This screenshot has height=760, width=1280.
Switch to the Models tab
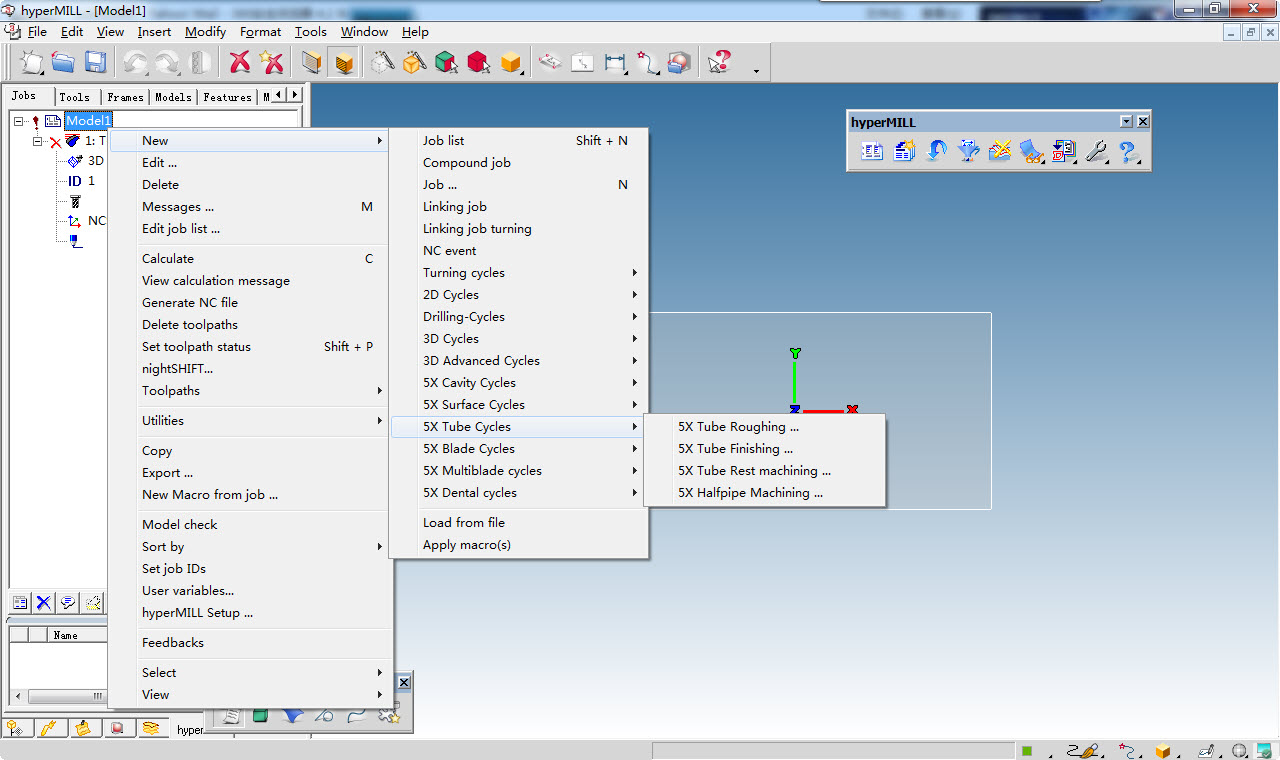coord(173,97)
